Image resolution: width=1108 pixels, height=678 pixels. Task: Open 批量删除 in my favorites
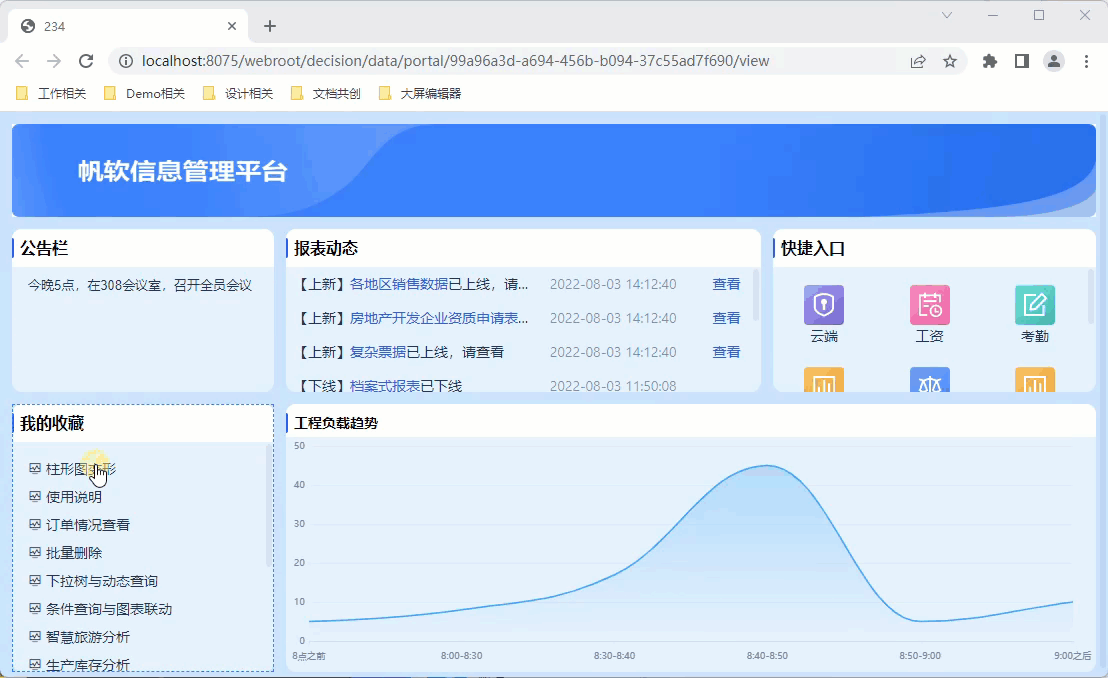tap(73, 553)
